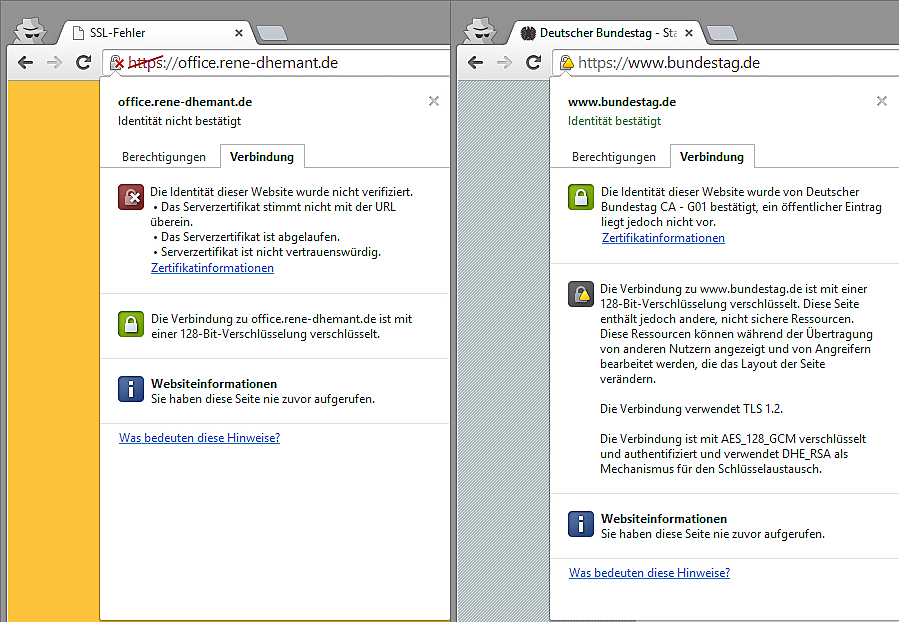Select Verbindung tab in bundestag popup
Image resolution: width=899 pixels, height=622 pixels.
(712, 157)
